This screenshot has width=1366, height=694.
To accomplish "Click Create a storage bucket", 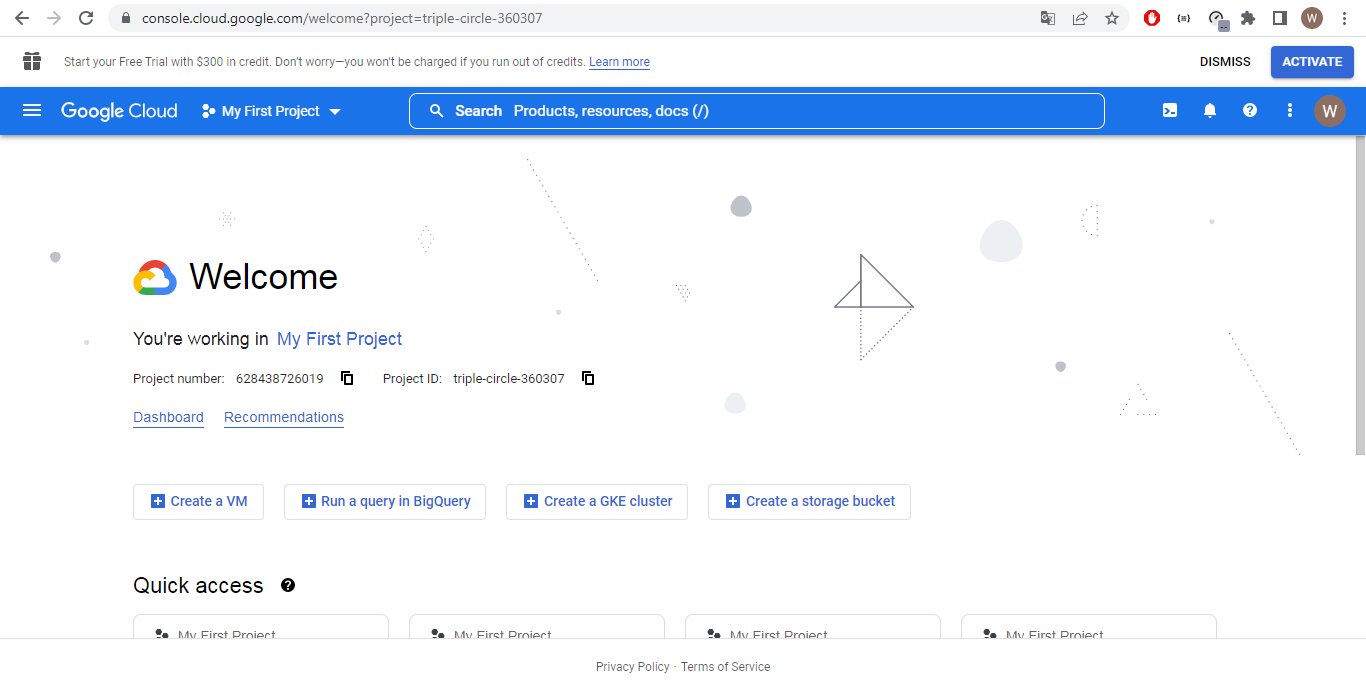I will 809,501.
